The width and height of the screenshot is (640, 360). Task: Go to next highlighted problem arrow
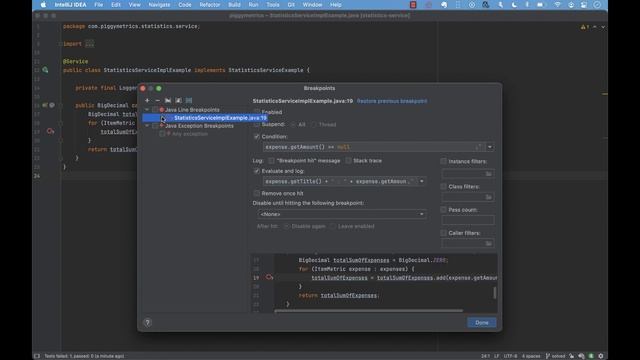coord(603,27)
